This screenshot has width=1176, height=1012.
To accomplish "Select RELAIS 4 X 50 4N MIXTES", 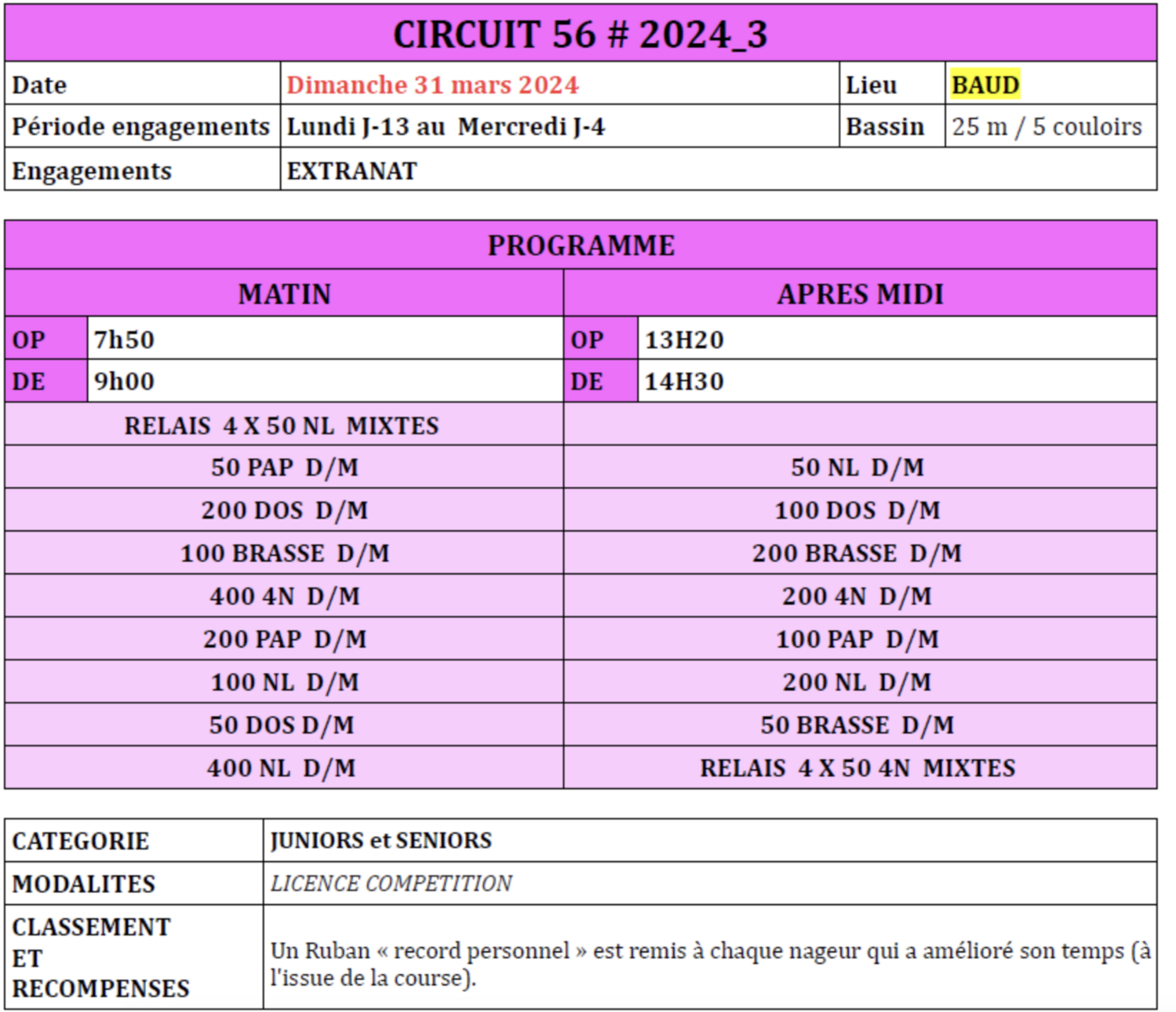I will click(x=857, y=768).
